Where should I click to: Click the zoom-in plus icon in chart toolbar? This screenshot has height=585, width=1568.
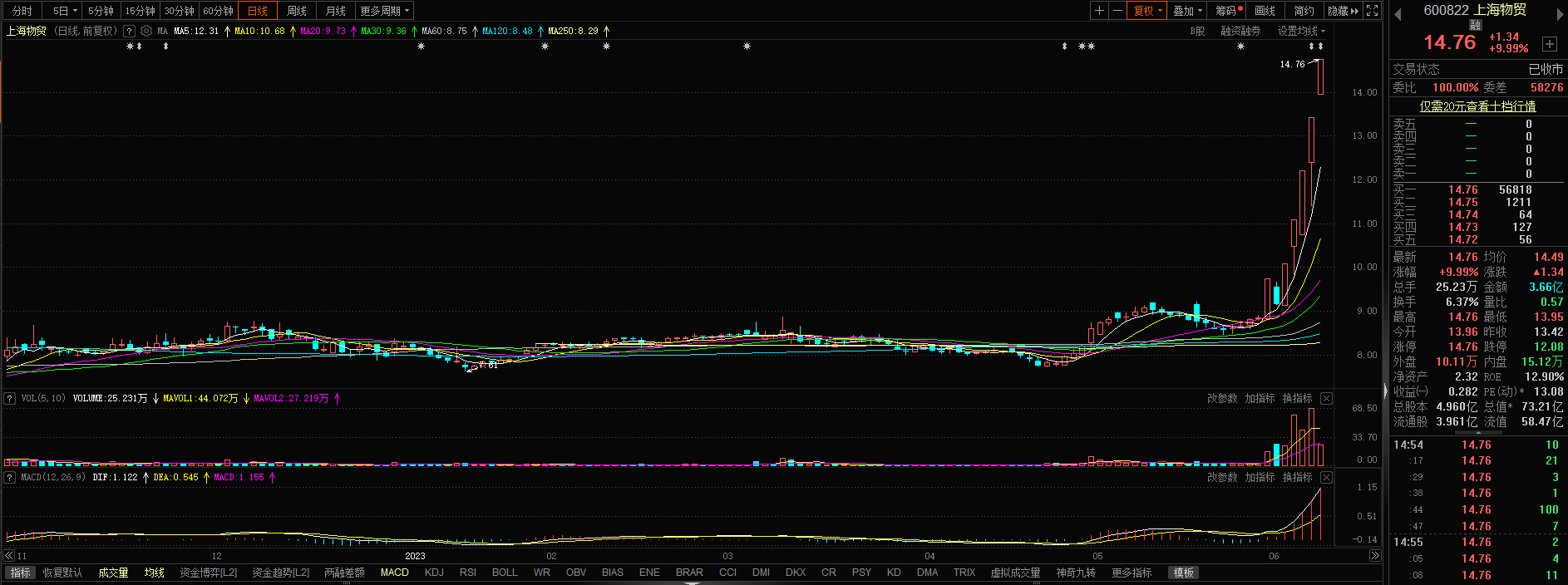point(1099,11)
